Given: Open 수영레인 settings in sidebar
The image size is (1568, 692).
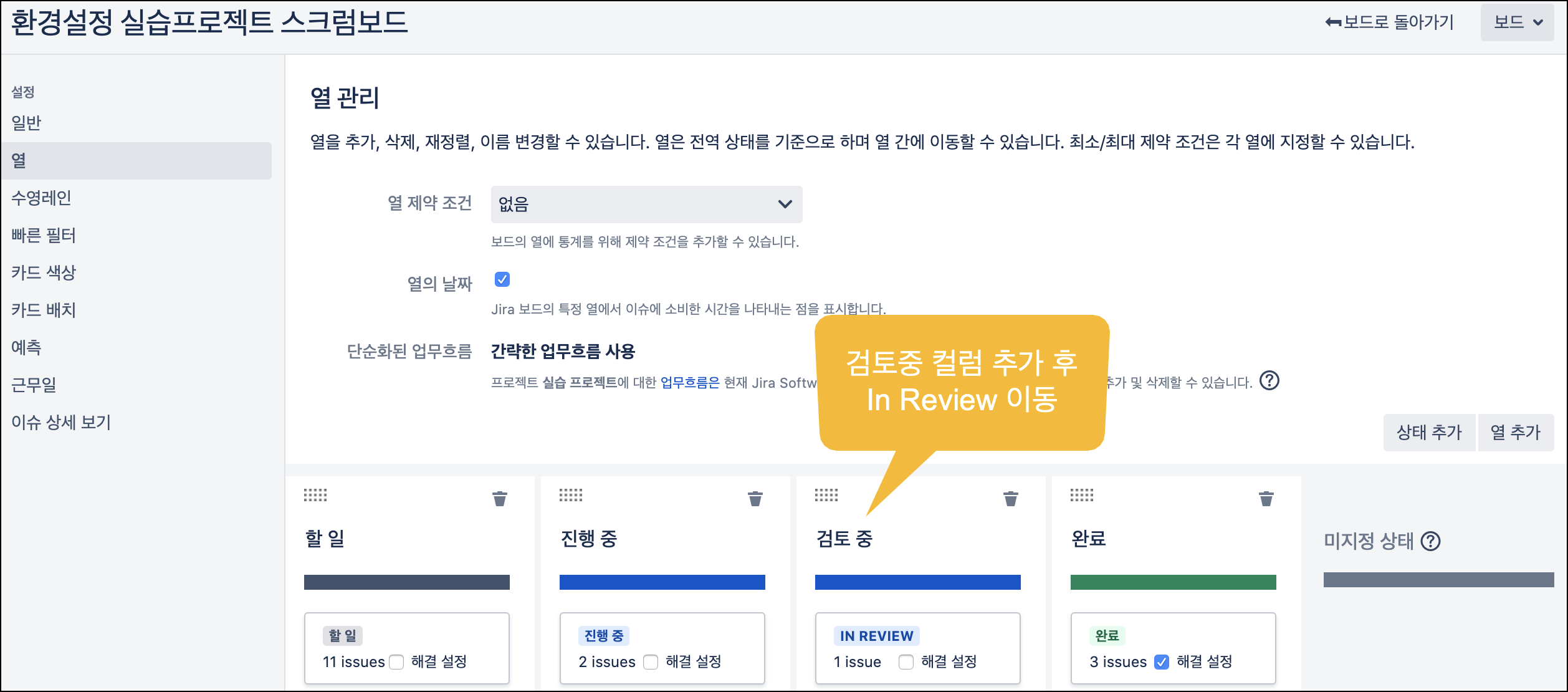Looking at the screenshot, I should click(41, 198).
